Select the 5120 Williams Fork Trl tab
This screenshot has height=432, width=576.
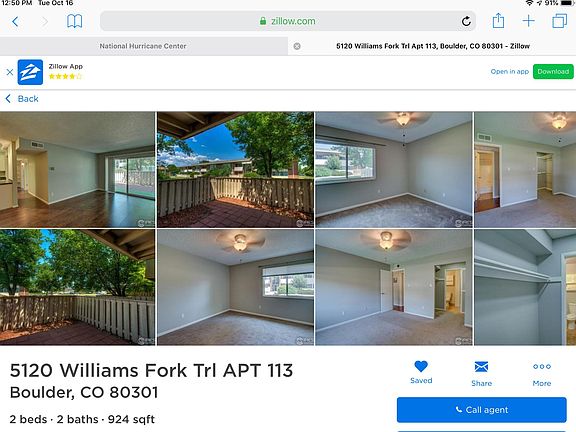click(433, 46)
